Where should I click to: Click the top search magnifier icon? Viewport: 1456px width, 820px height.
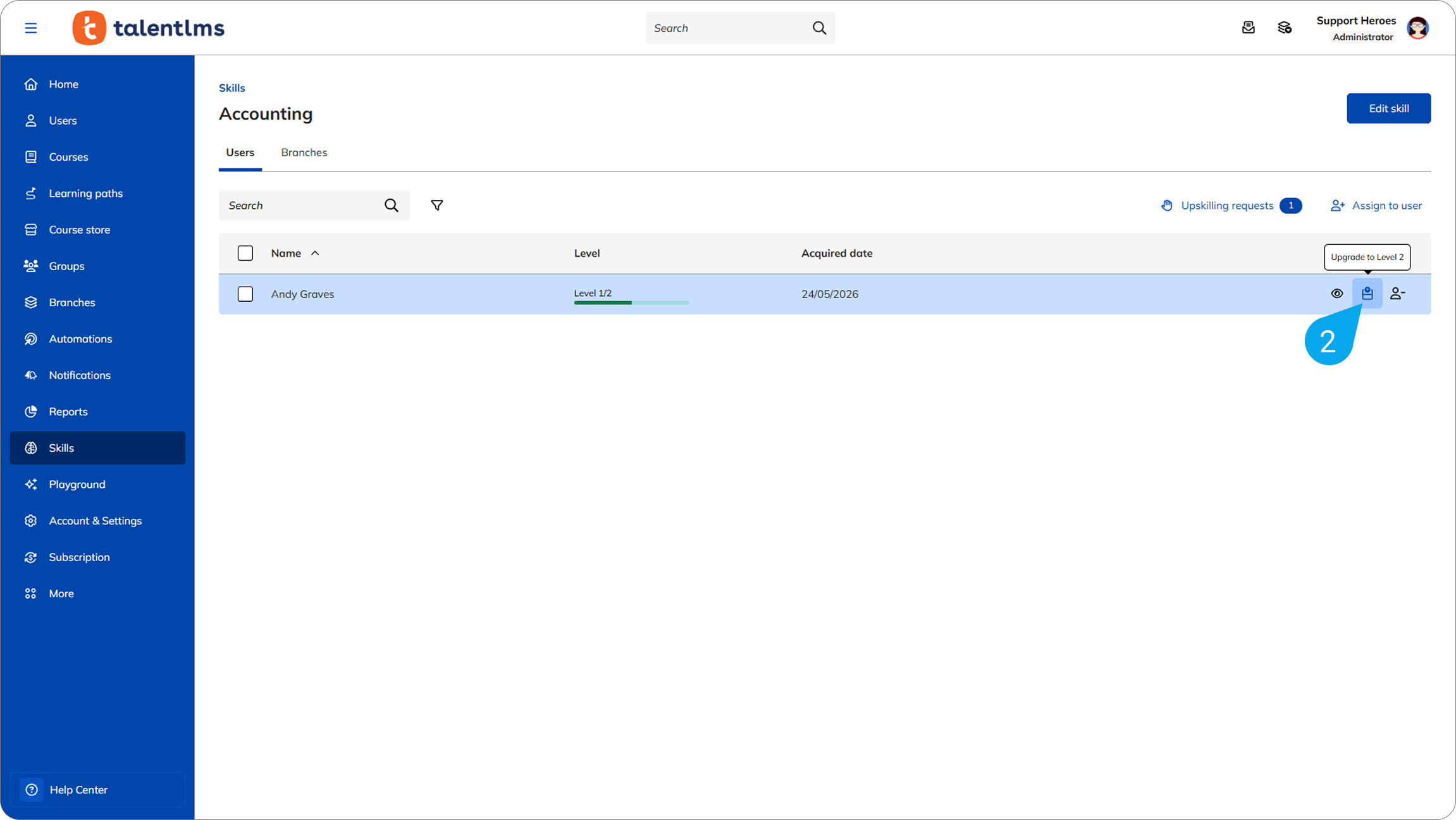pyautogui.click(x=819, y=28)
